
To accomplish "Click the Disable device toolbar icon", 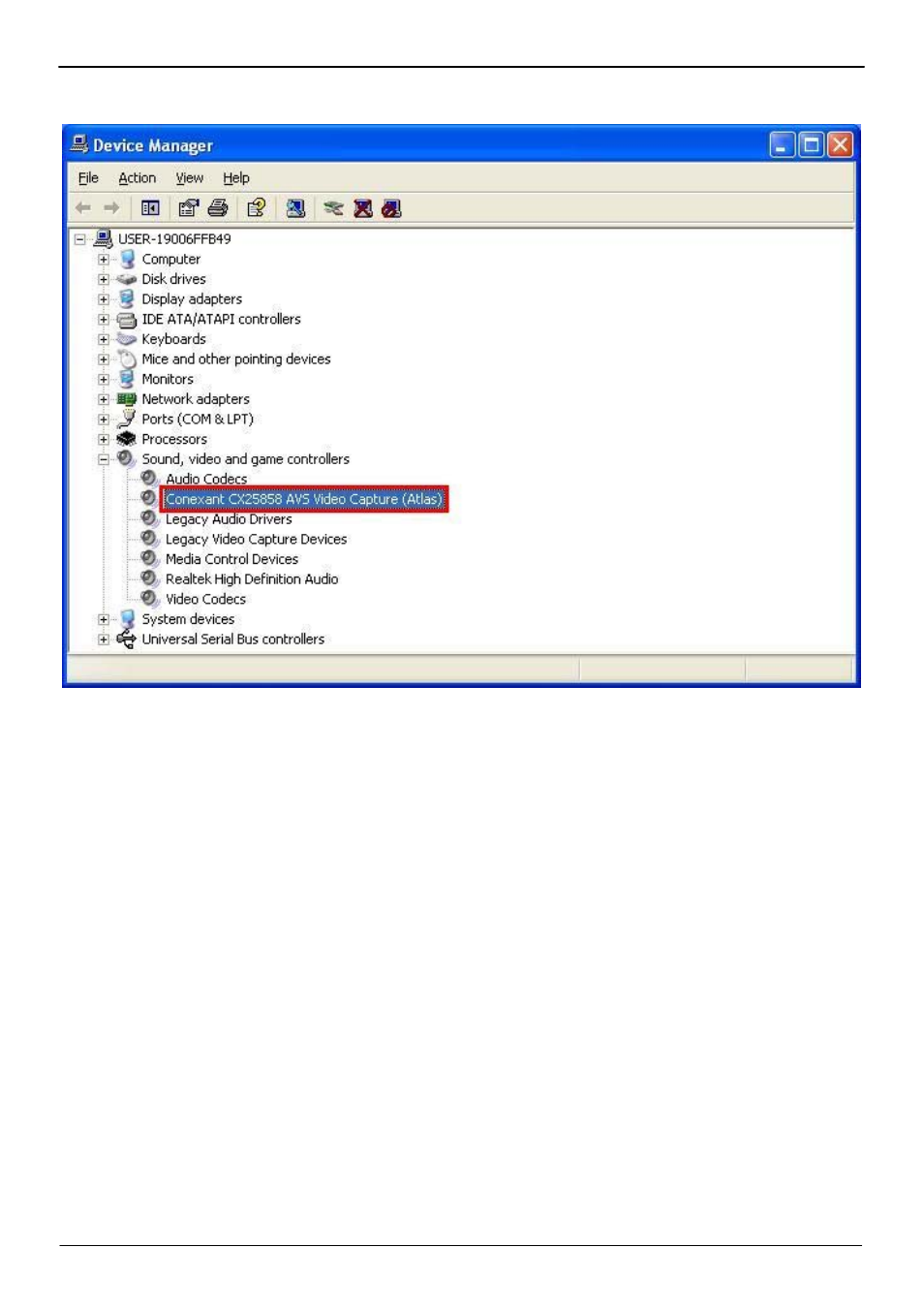I will coord(391,208).
